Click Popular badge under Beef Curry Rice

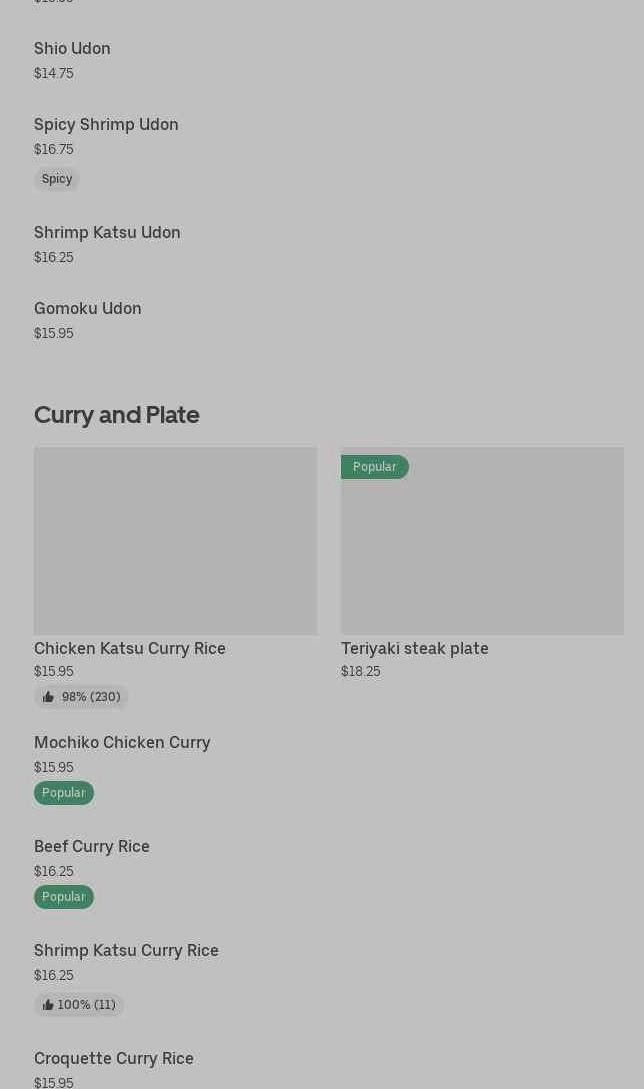pos(63,897)
